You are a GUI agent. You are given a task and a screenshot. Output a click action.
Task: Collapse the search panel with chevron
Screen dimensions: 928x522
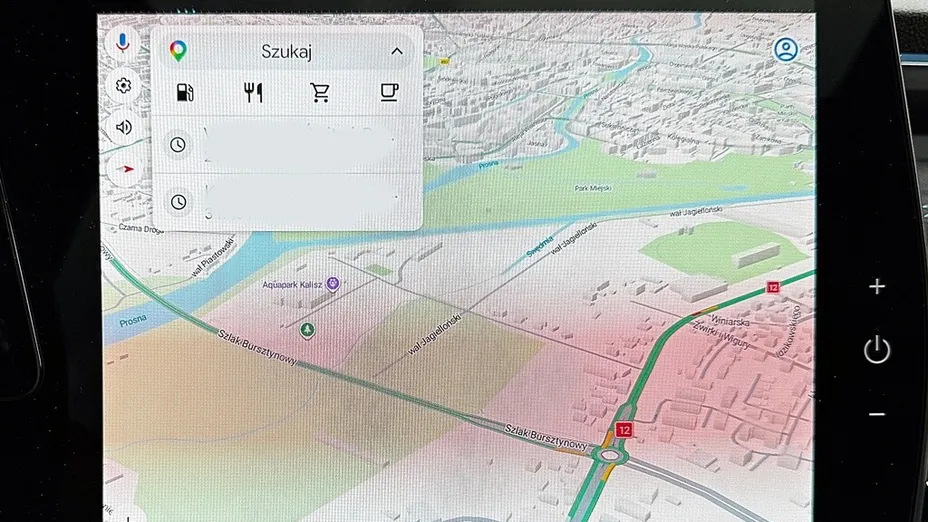(x=397, y=51)
